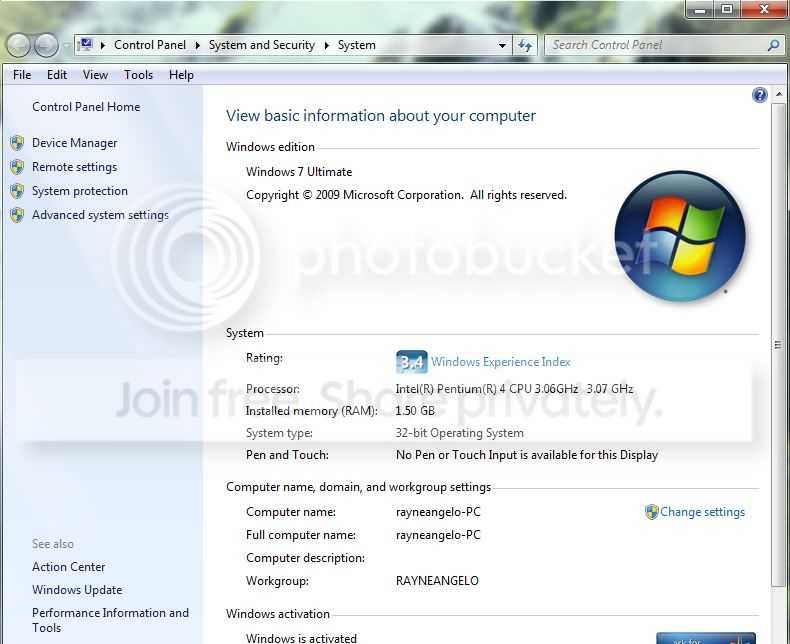This screenshot has height=644, width=790.
Task: Click the computer icon in address bar
Action: [x=86, y=44]
